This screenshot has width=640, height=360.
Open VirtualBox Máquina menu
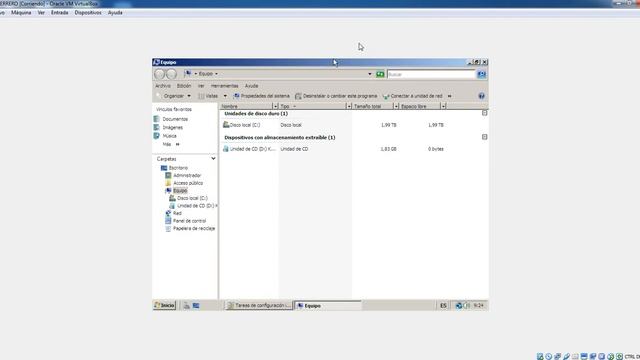pyautogui.click(x=21, y=13)
